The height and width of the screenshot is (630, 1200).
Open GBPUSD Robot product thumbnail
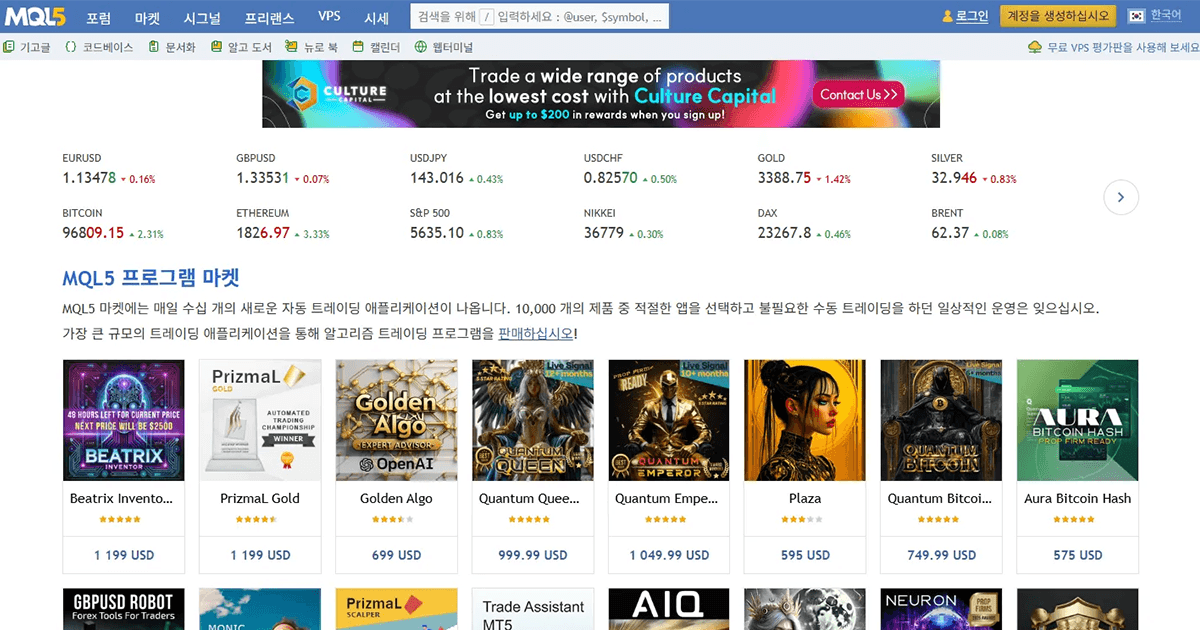[x=123, y=609]
